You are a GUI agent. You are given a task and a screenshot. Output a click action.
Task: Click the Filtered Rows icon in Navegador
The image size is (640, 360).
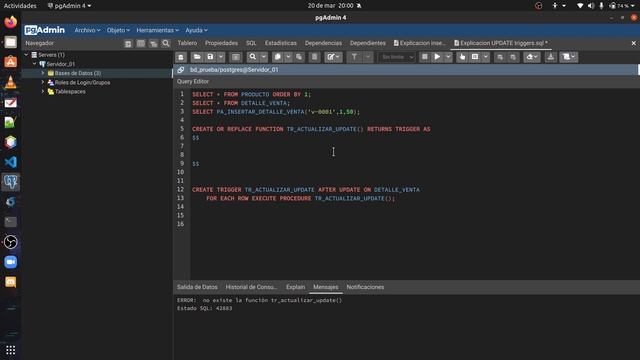click(x=153, y=43)
